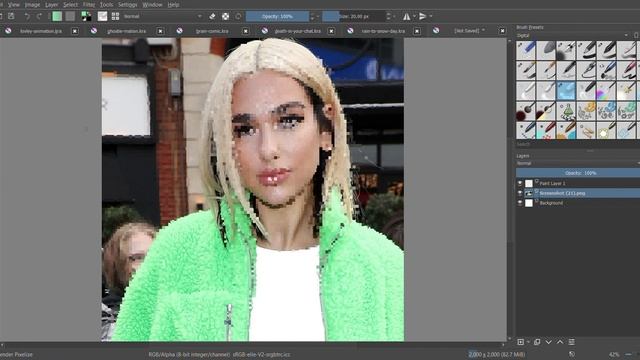This screenshot has height=360, width=640.
Task: Open the blending mode dropdown set to Normal
Action: point(162,16)
